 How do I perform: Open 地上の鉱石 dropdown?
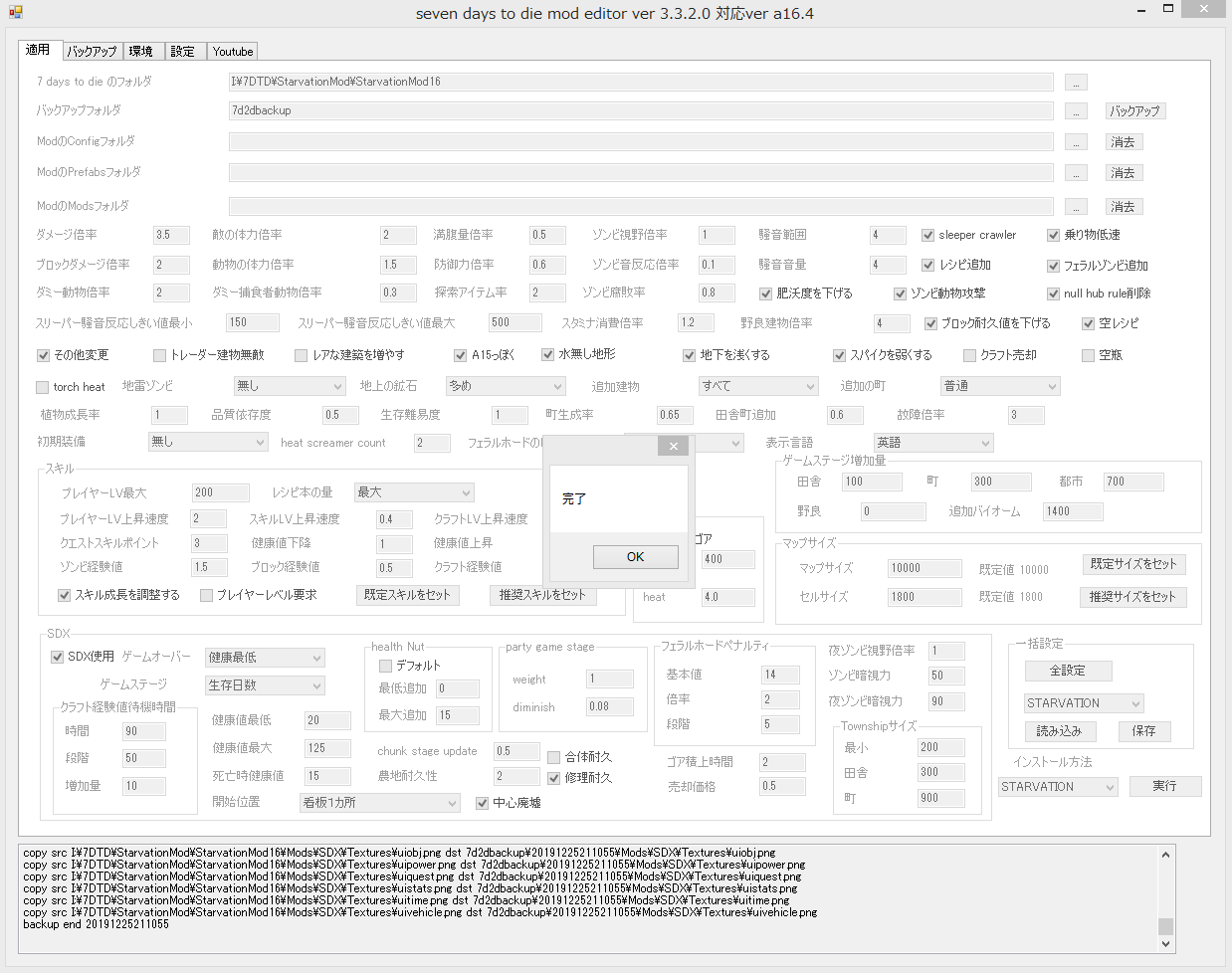pos(506,386)
